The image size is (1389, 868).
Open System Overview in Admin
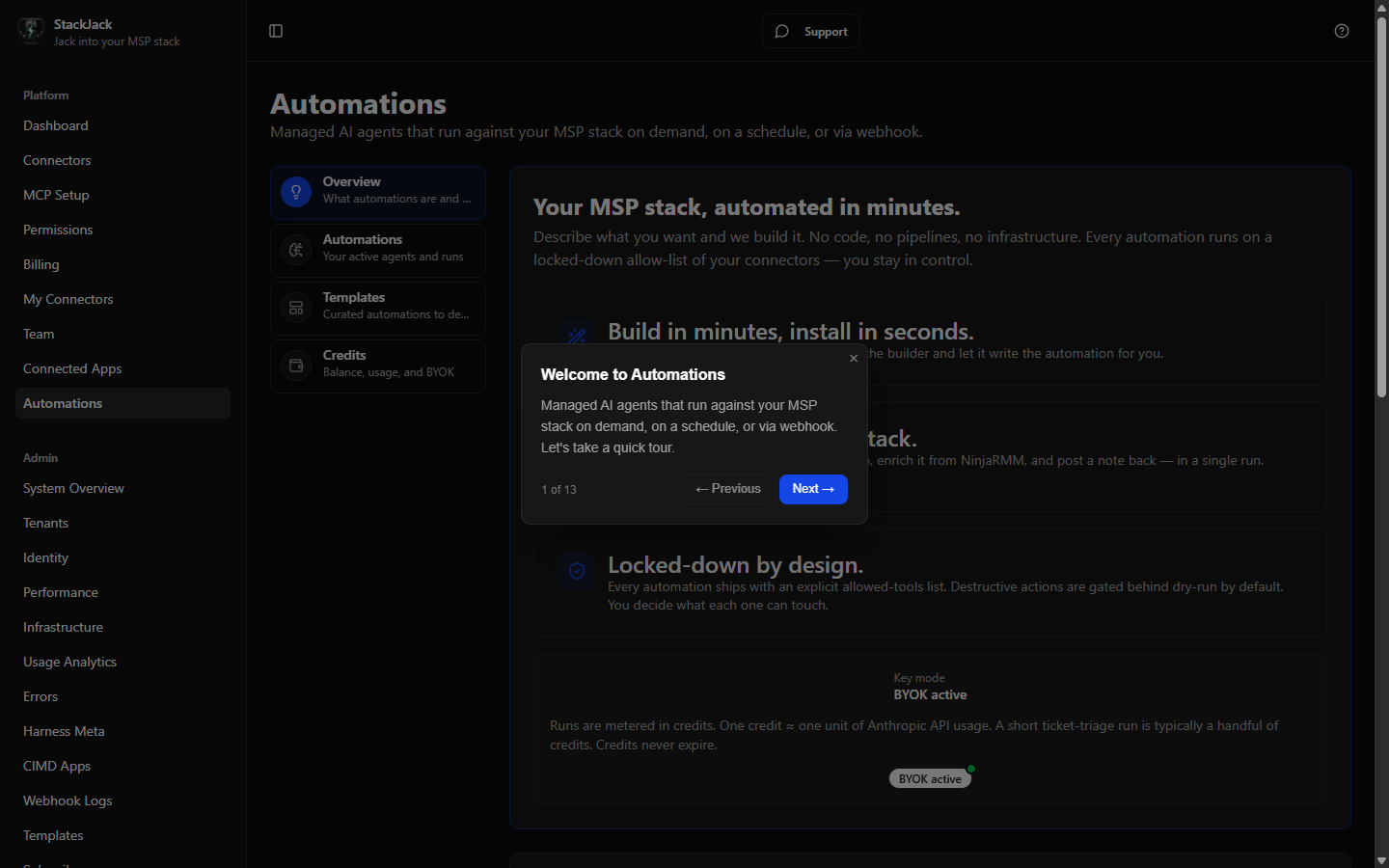tap(123, 488)
